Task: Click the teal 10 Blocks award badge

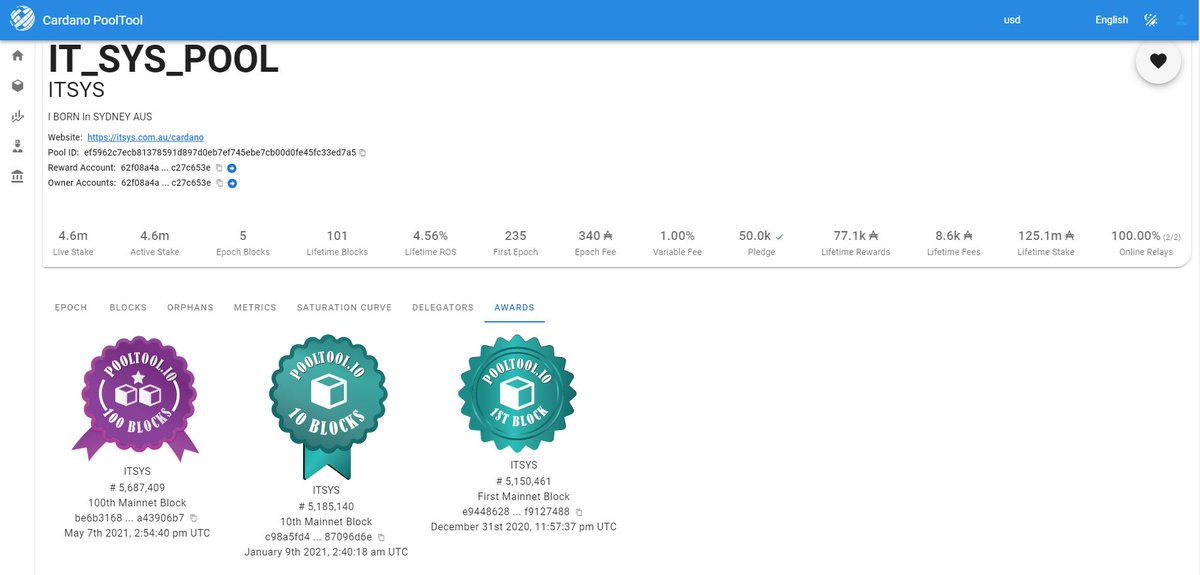Action: [327, 407]
